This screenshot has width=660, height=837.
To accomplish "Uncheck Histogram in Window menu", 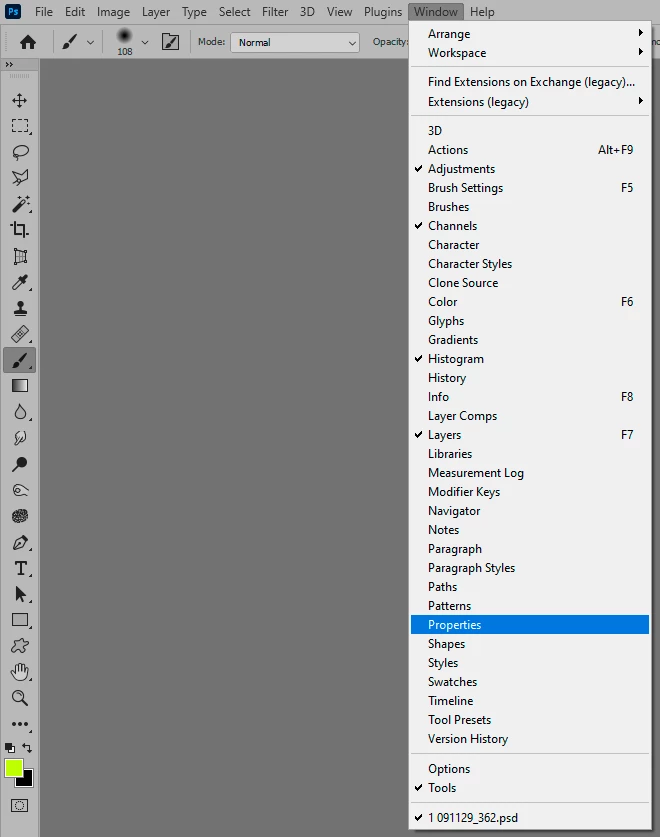I will point(530,359).
